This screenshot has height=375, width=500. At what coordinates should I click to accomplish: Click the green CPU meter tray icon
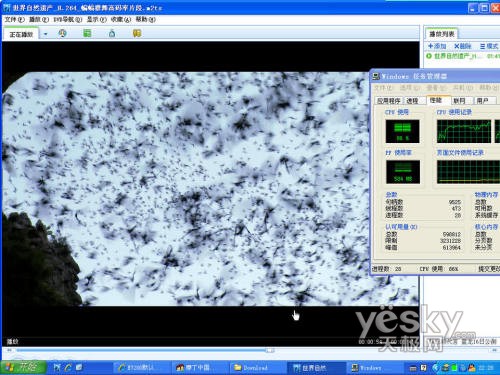click(x=454, y=368)
